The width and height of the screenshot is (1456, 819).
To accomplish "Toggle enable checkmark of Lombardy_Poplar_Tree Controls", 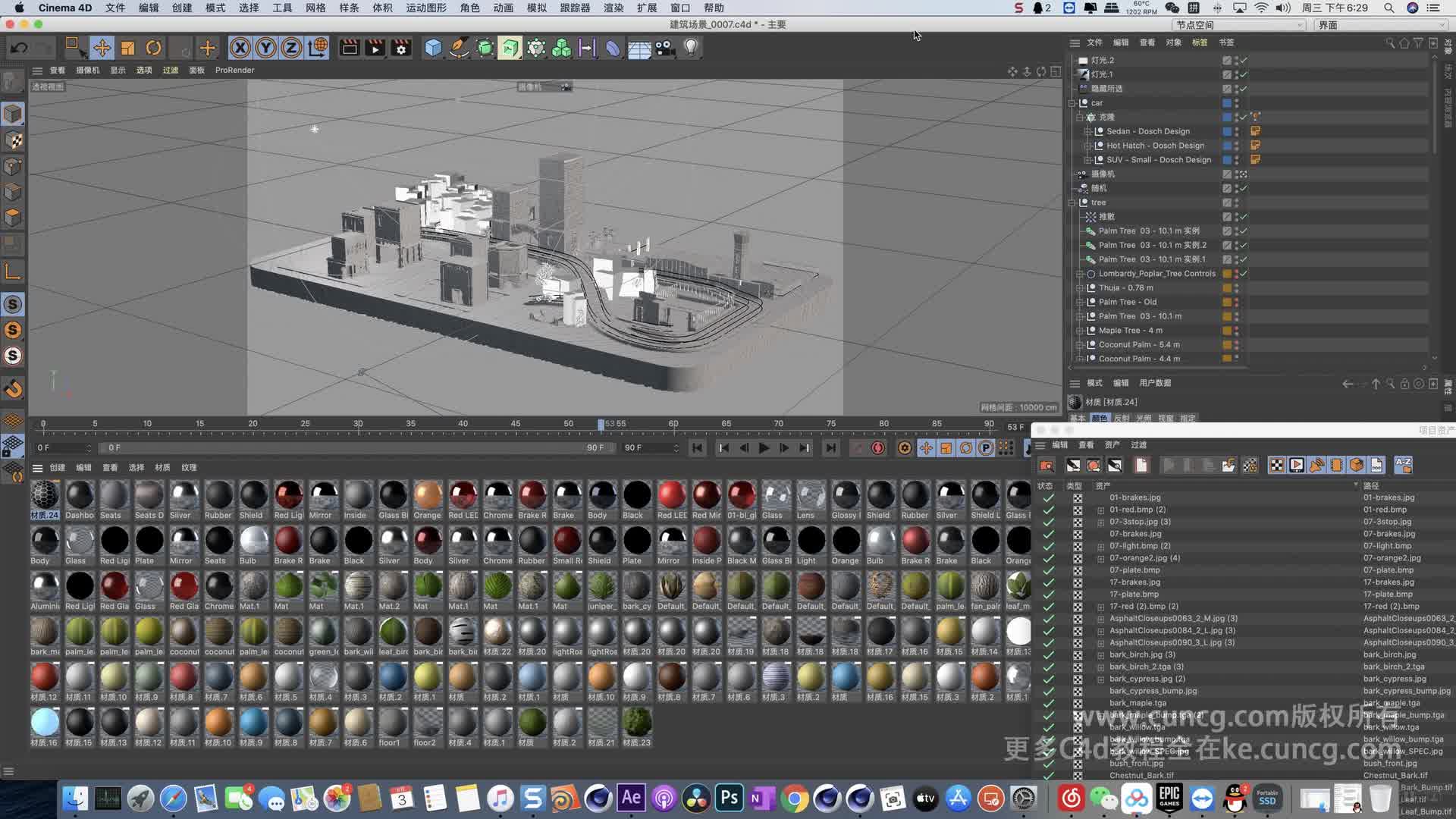I will click(1244, 274).
